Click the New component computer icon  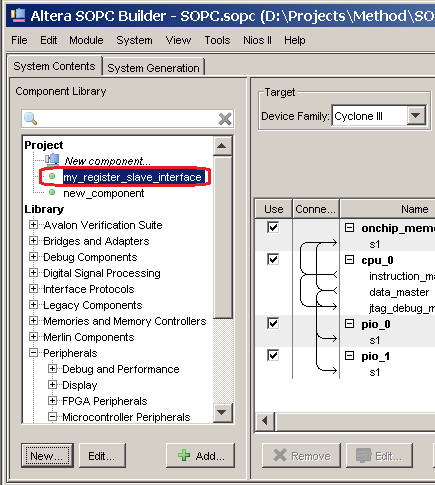[52, 160]
